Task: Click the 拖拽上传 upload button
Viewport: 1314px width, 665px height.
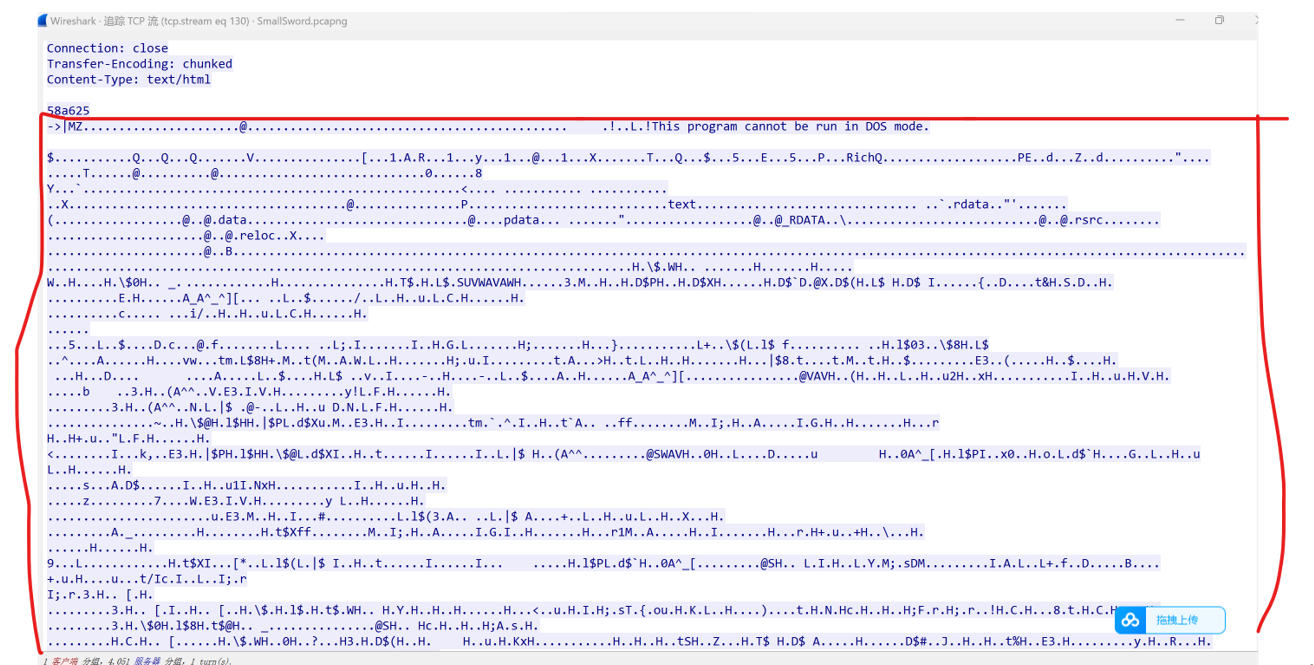Action: tap(1170, 620)
